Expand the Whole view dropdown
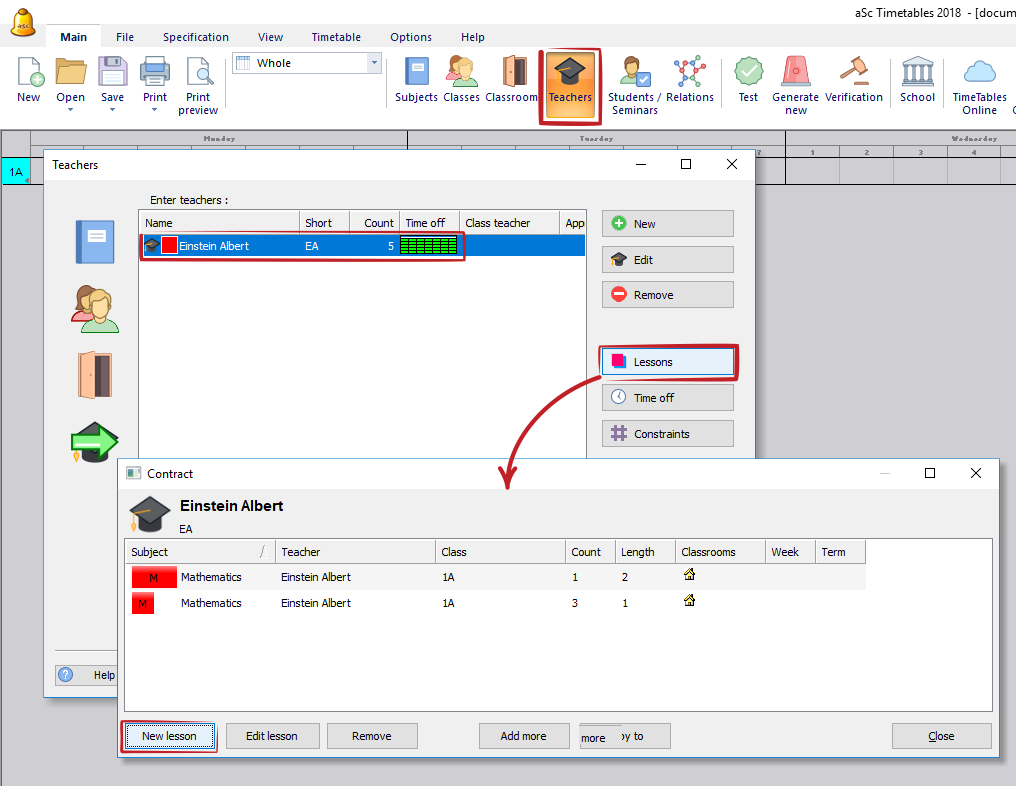Image resolution: width=1016 pixels, height=786 pixels. pos(375,63)
